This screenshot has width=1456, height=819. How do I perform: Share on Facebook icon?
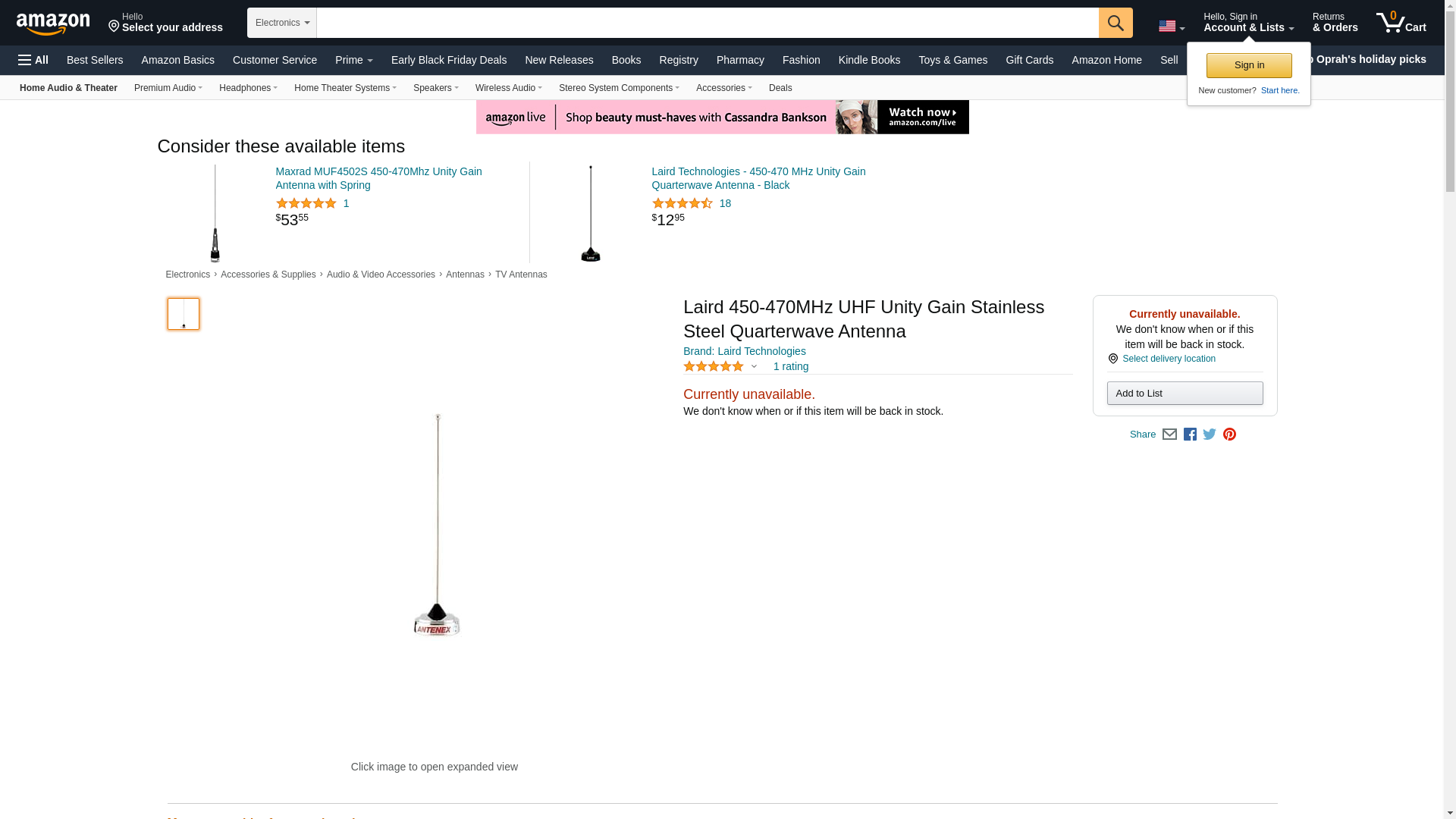(1190, 435)
